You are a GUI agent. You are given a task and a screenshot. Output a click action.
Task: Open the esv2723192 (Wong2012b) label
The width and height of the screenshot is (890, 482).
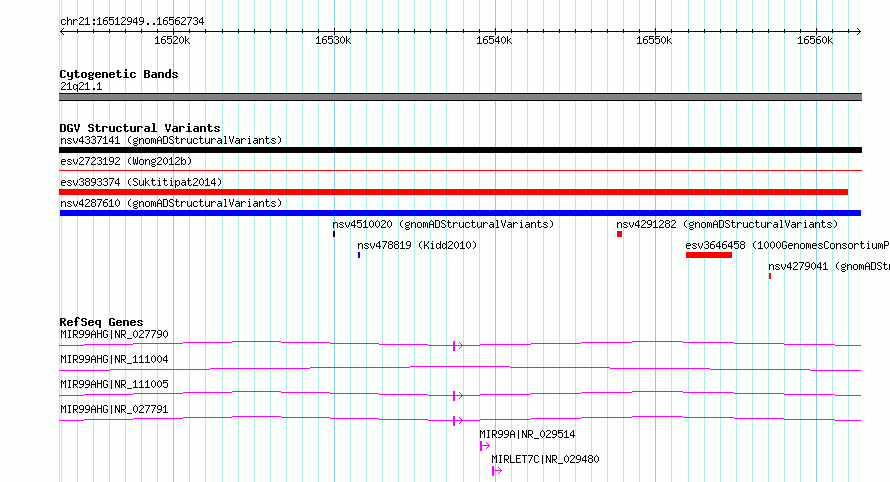126,161
